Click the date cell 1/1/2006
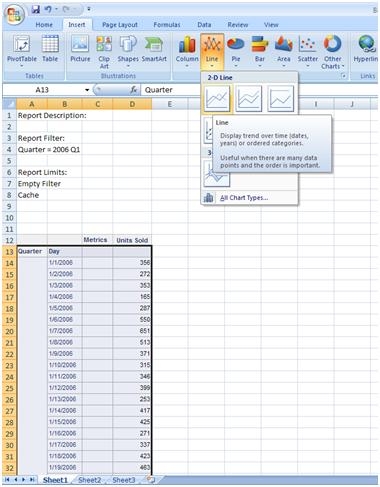The height and width of the screenshot is (487, 380). 65,263
